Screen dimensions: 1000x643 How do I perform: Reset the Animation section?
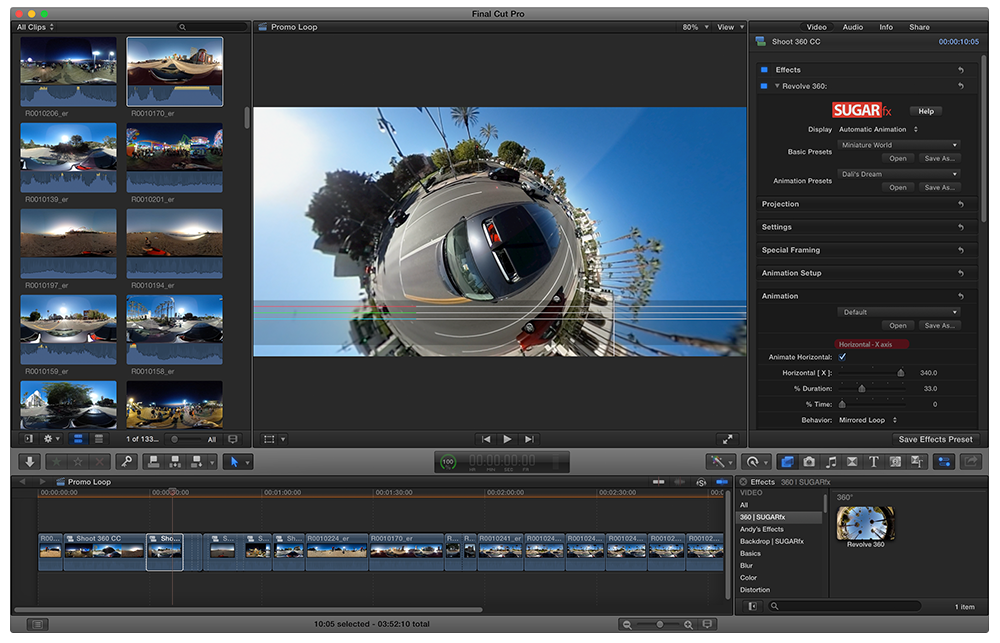tap(960, 296)
